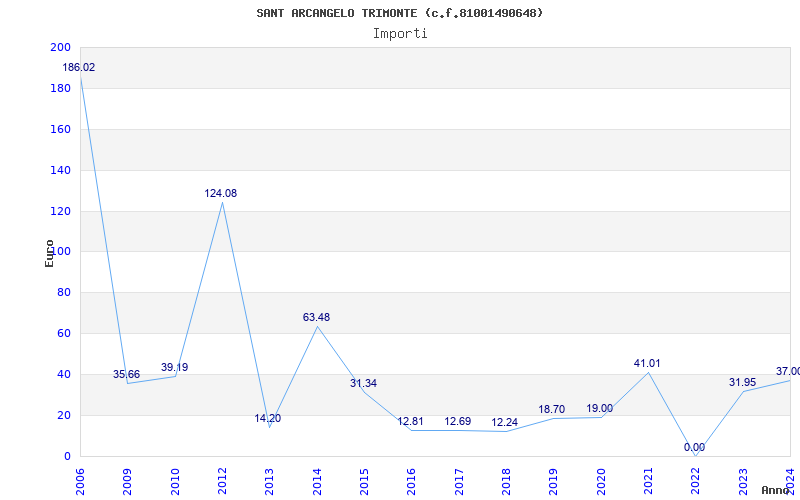Select the 2009 year tick label

128,478
